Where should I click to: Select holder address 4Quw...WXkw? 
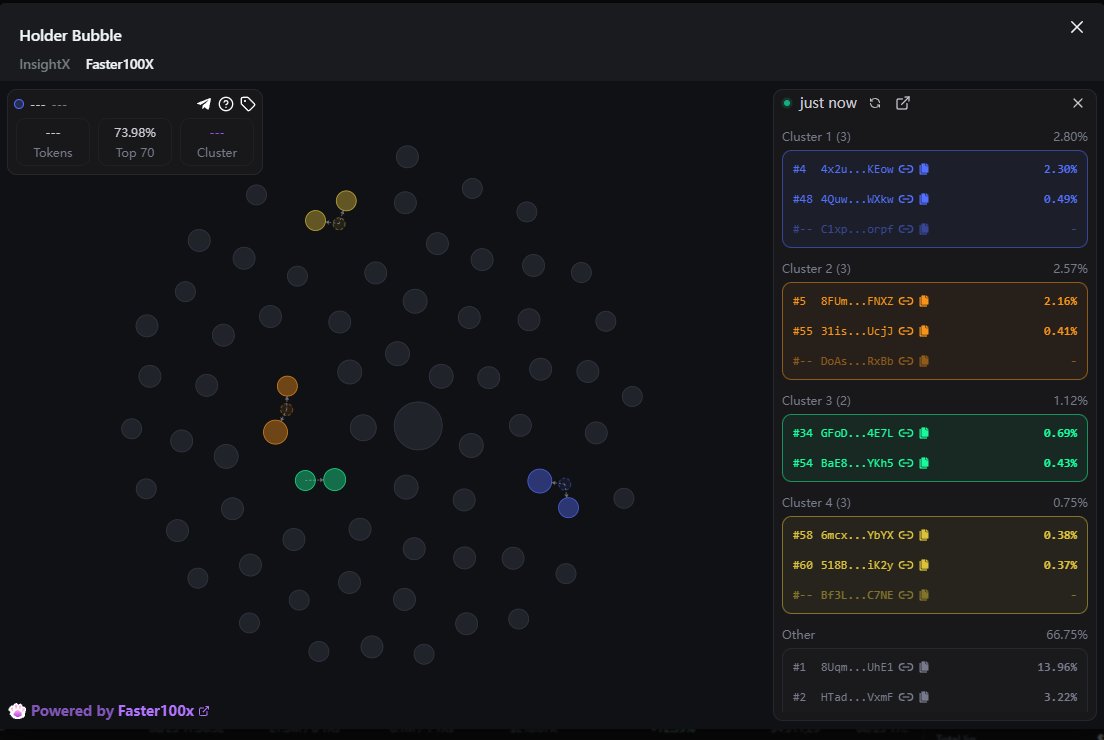coord(857,199)
